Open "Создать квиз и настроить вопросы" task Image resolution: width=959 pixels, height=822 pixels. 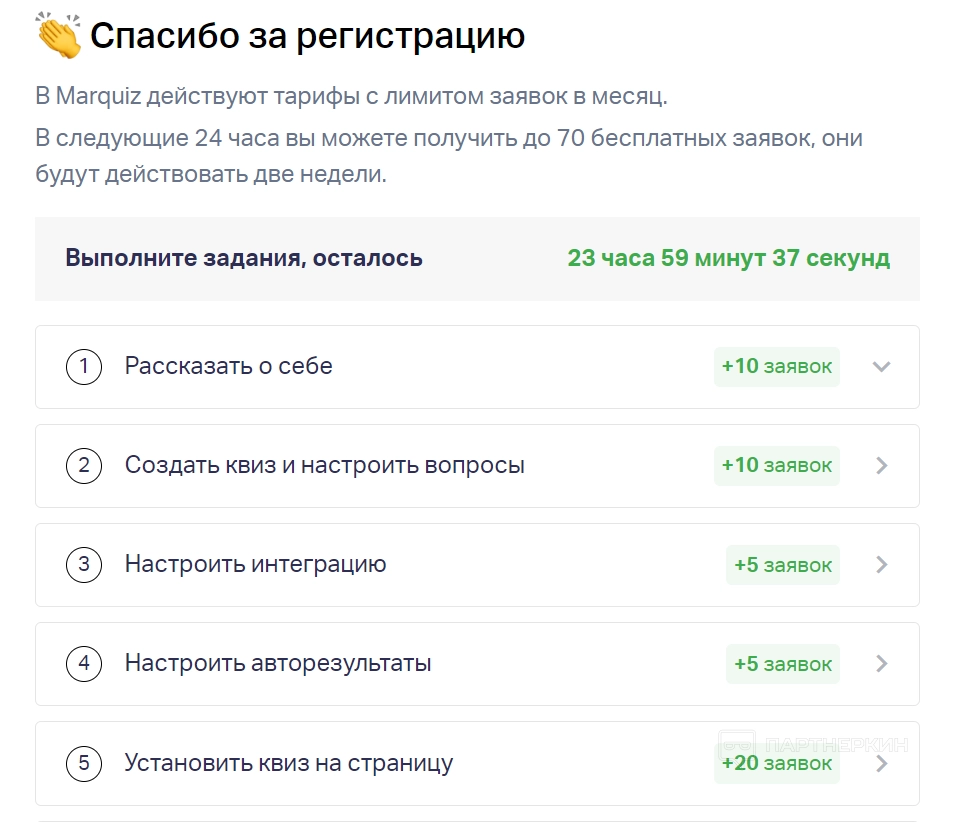[324, 466]
